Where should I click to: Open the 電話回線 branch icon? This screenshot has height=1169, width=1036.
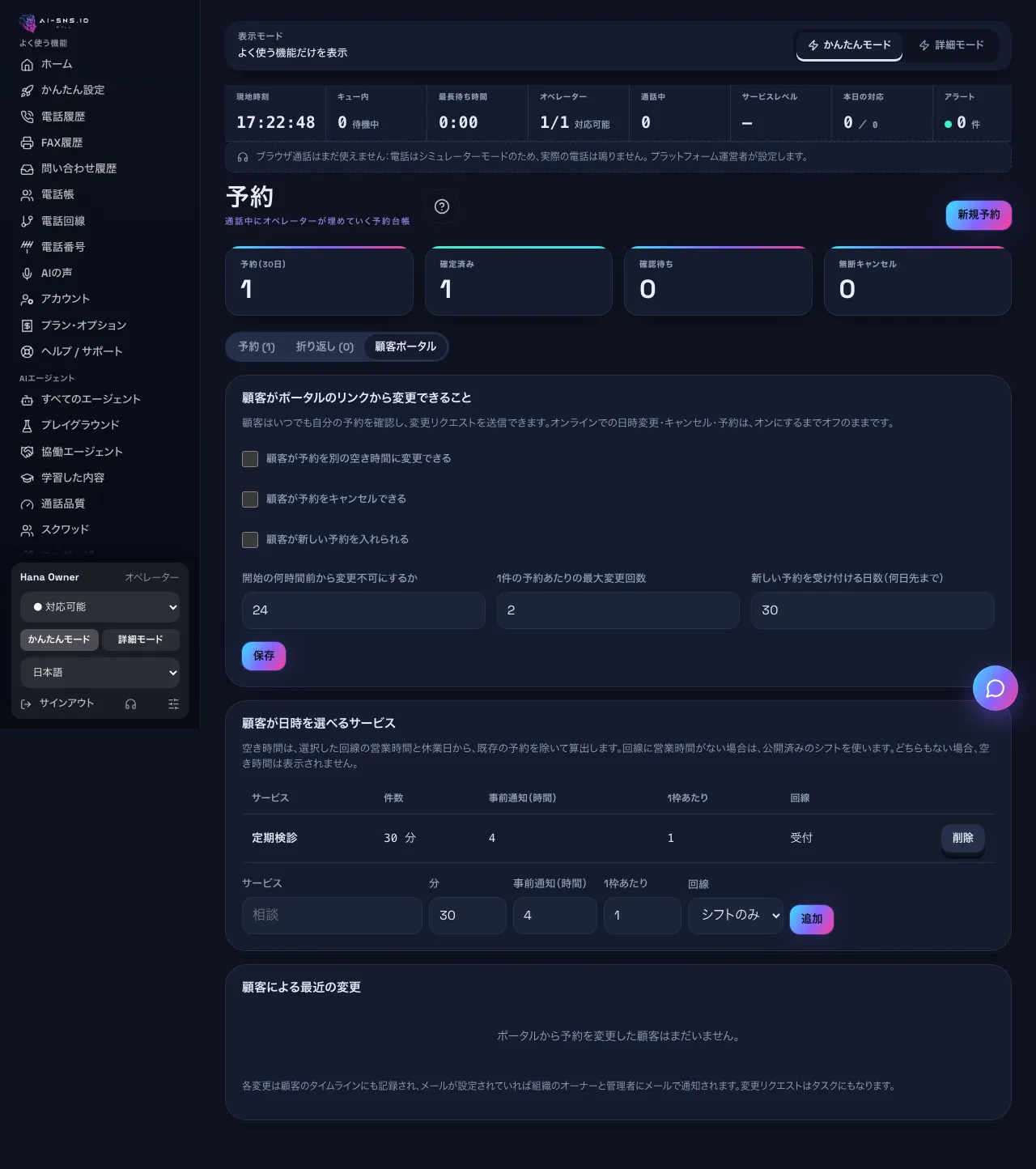(27, 221)
